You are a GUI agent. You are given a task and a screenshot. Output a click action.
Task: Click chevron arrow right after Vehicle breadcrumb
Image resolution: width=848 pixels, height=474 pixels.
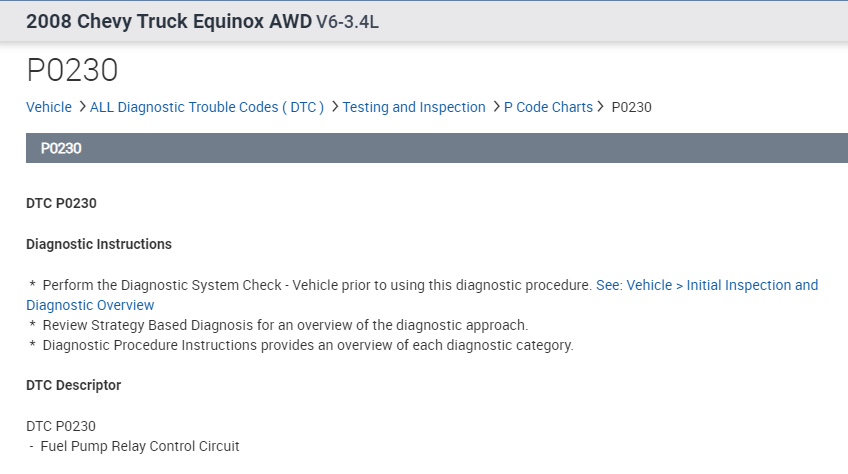click(81, 107)
